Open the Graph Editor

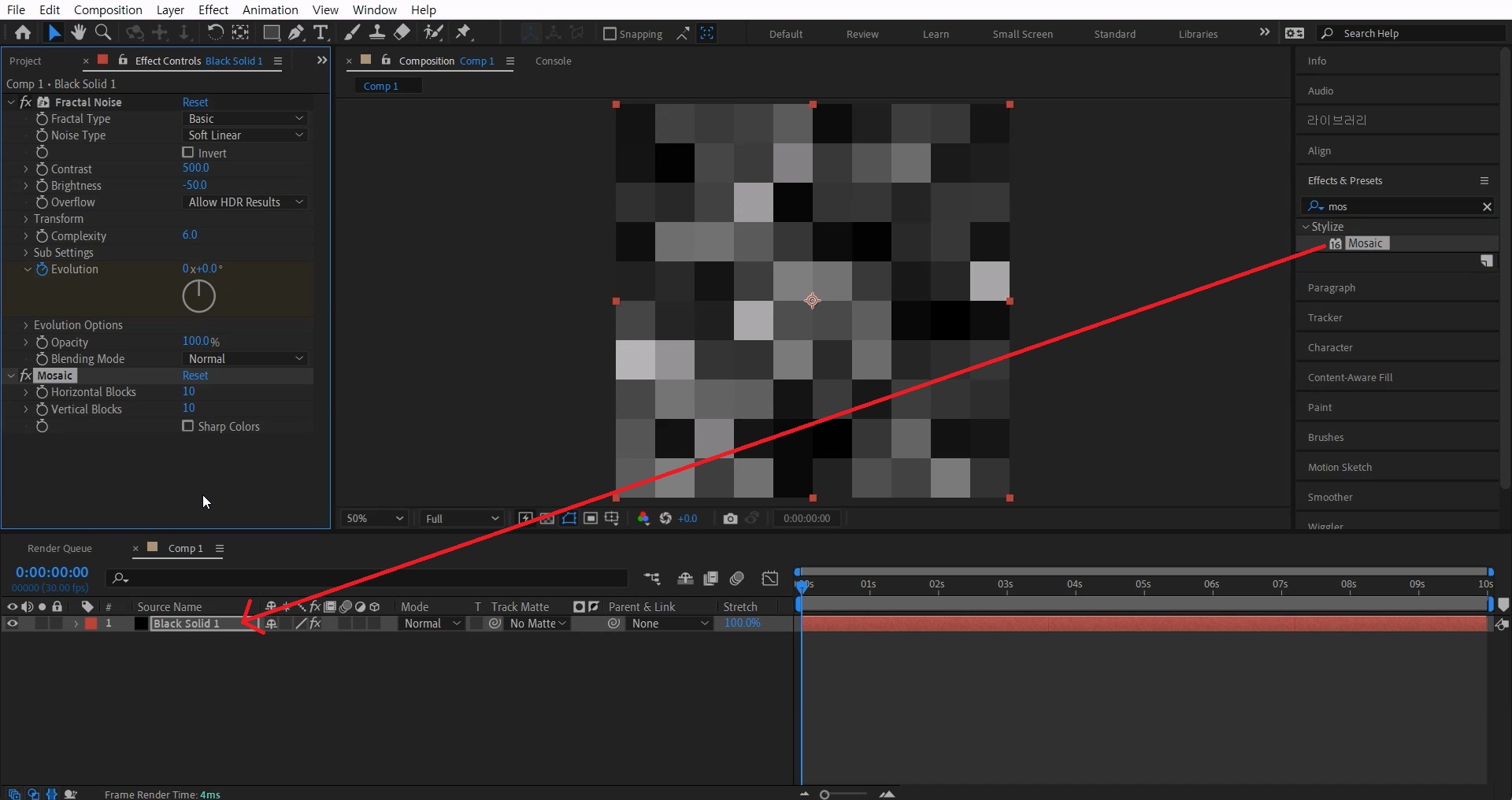[x=770, y=579]
